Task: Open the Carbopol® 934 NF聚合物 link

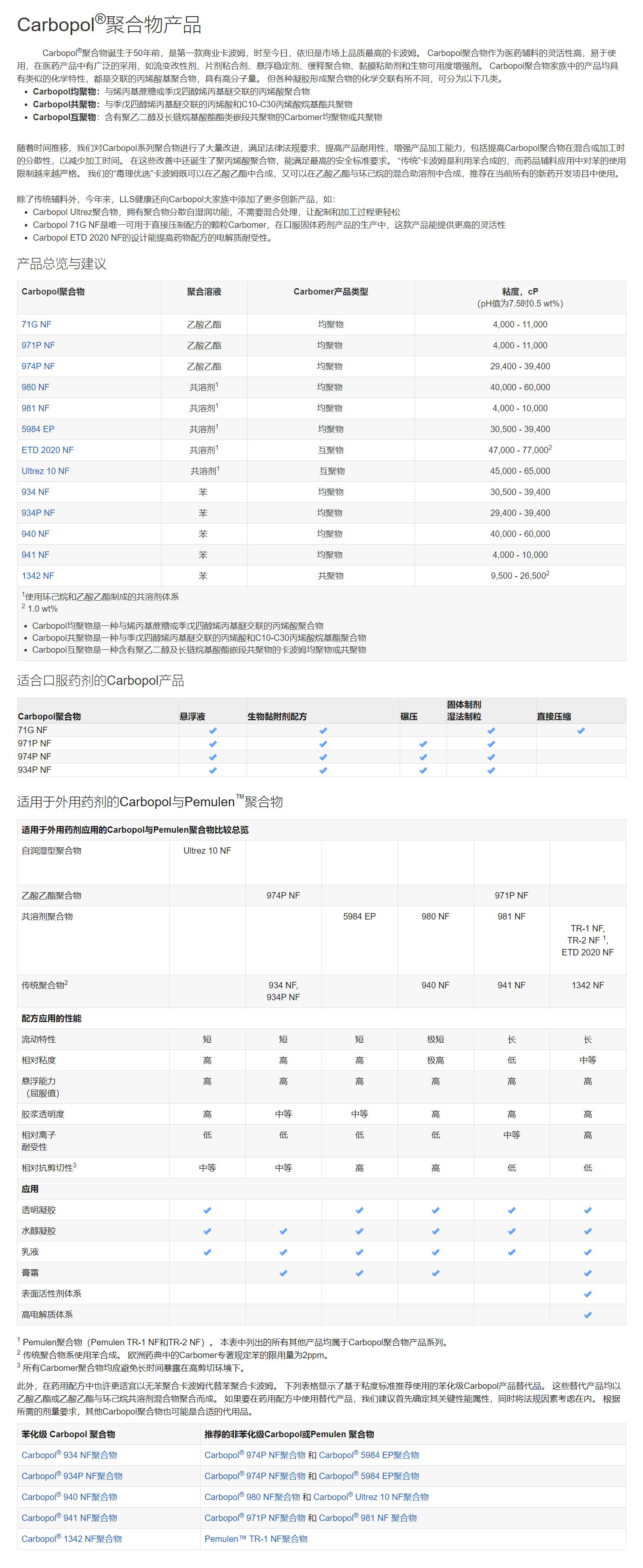Action: (69, 1455)
